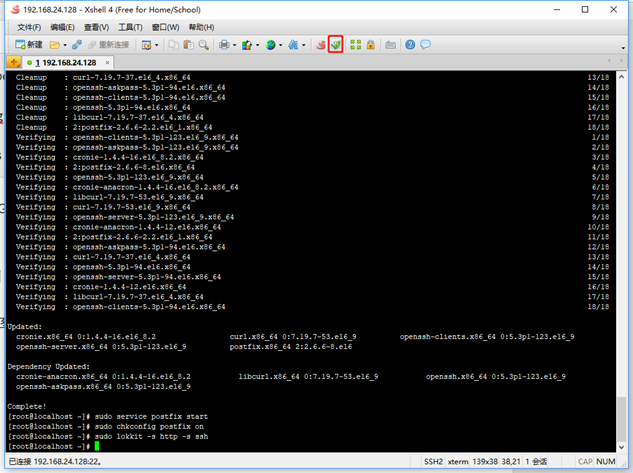The height and width of the screenshot is (473, 633).
Task: Click the 重新连接 reconnect button
Action: (x=109, y=45)
